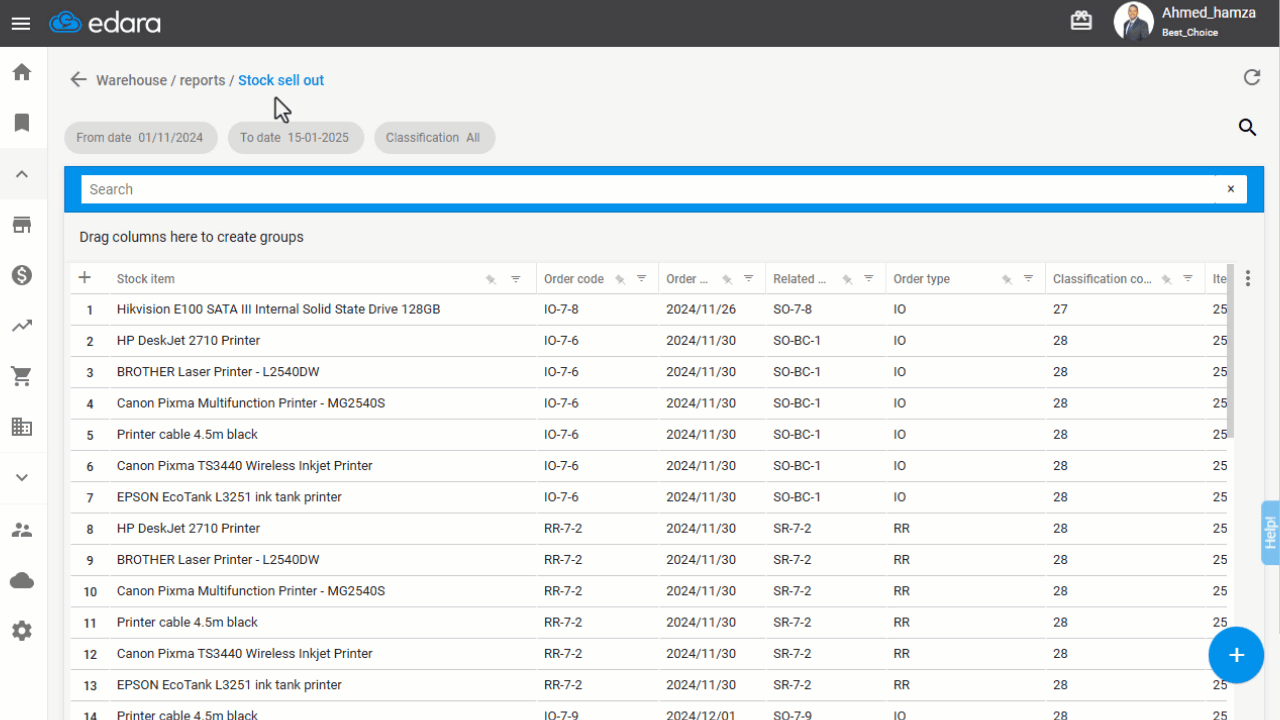Pin the Related column
1280x720 pixels.
[847, 279]
